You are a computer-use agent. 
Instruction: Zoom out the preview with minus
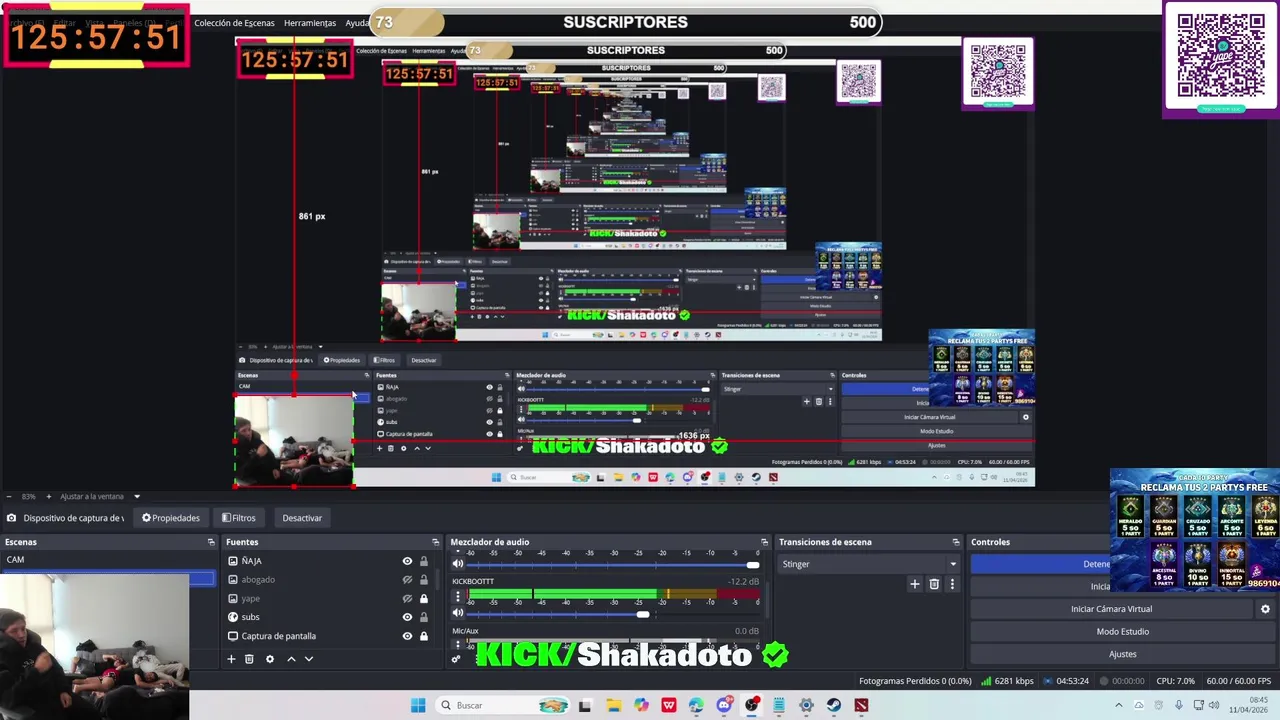[x=9, y=496]
